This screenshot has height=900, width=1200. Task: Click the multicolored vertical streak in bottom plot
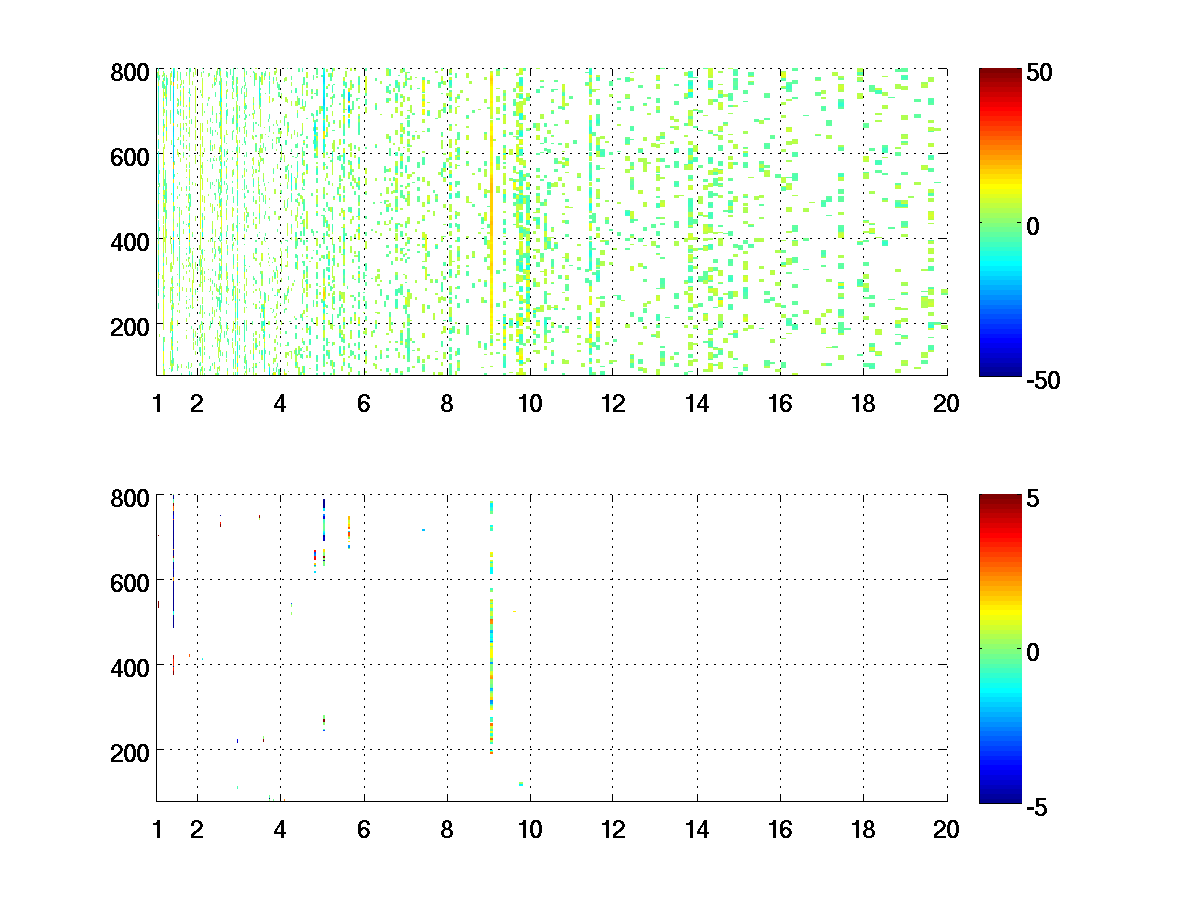(x=491, y=640)
